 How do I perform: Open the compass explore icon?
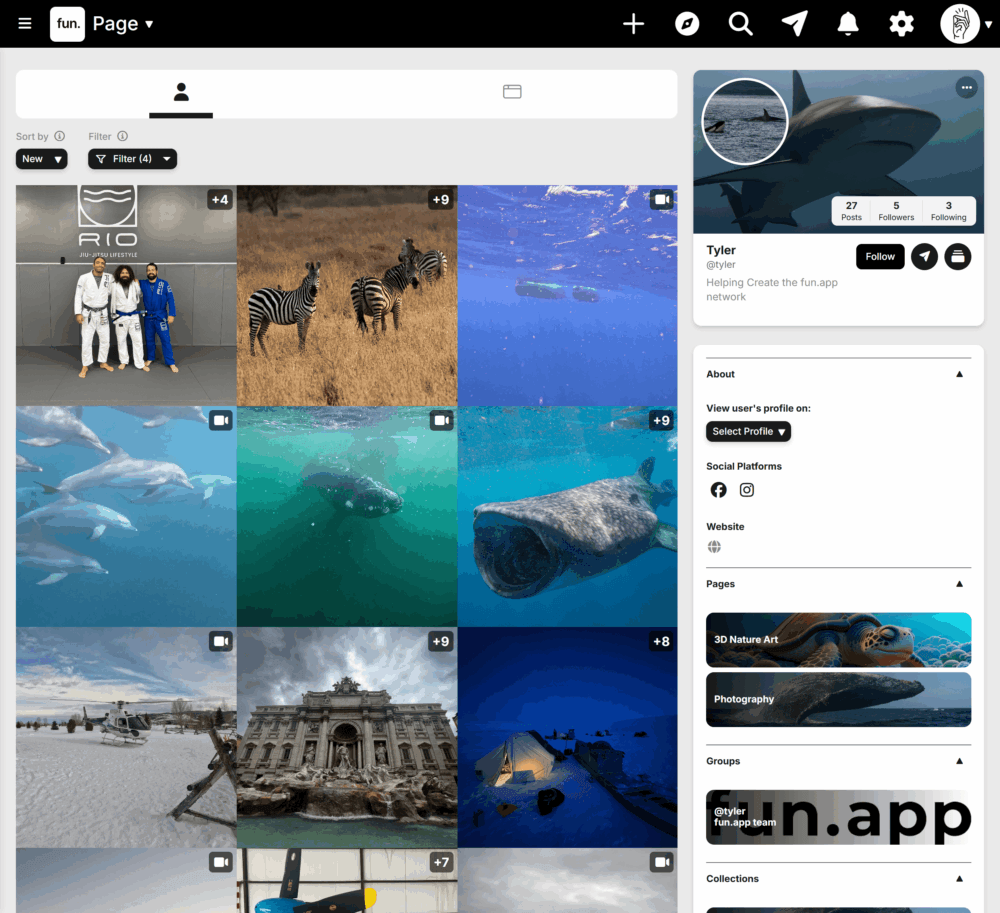(x=687, y=24)
